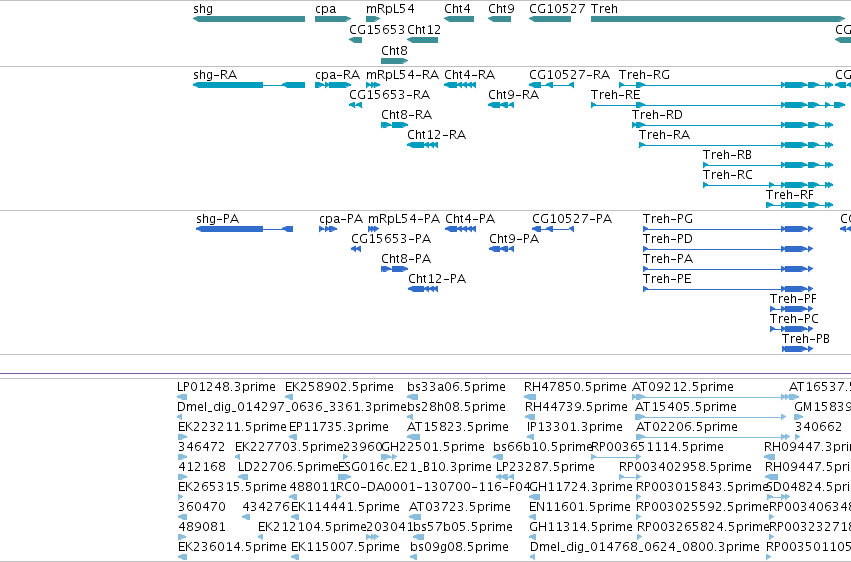Viewport: 851px width, 562px height.
Task: Click the CG10527 gene label
Action: pos(557,9)
